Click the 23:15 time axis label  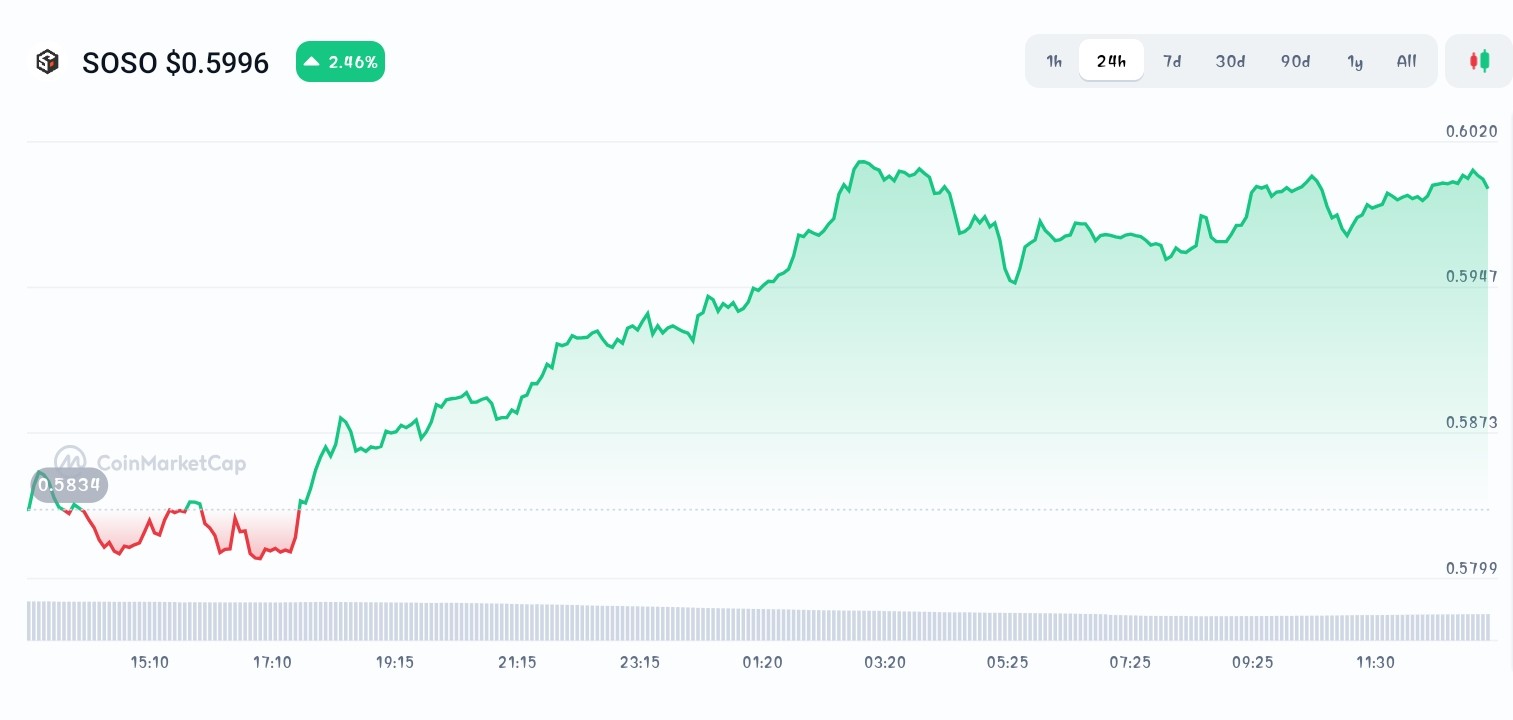(640, 662)
